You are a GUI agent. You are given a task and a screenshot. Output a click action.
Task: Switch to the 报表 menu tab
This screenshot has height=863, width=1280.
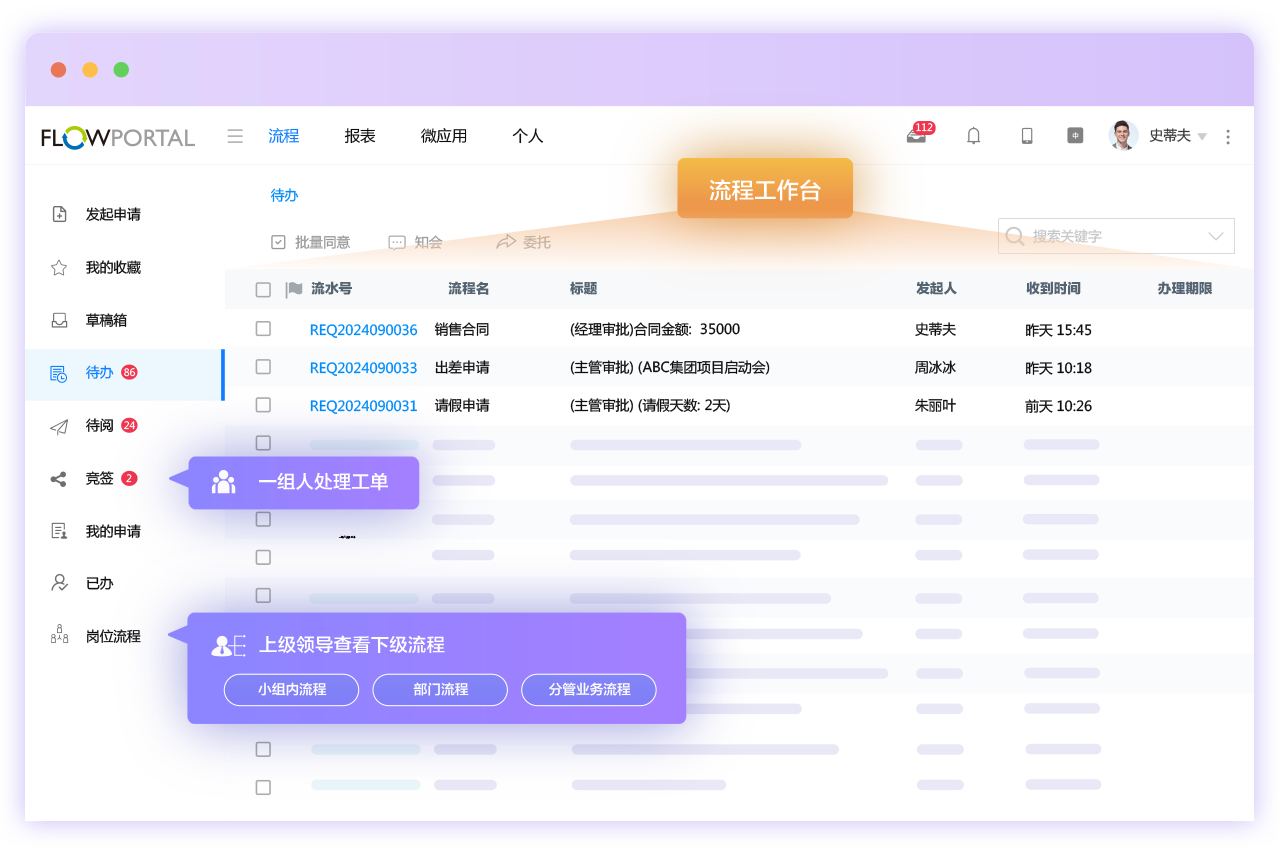(x=359, y=135)
